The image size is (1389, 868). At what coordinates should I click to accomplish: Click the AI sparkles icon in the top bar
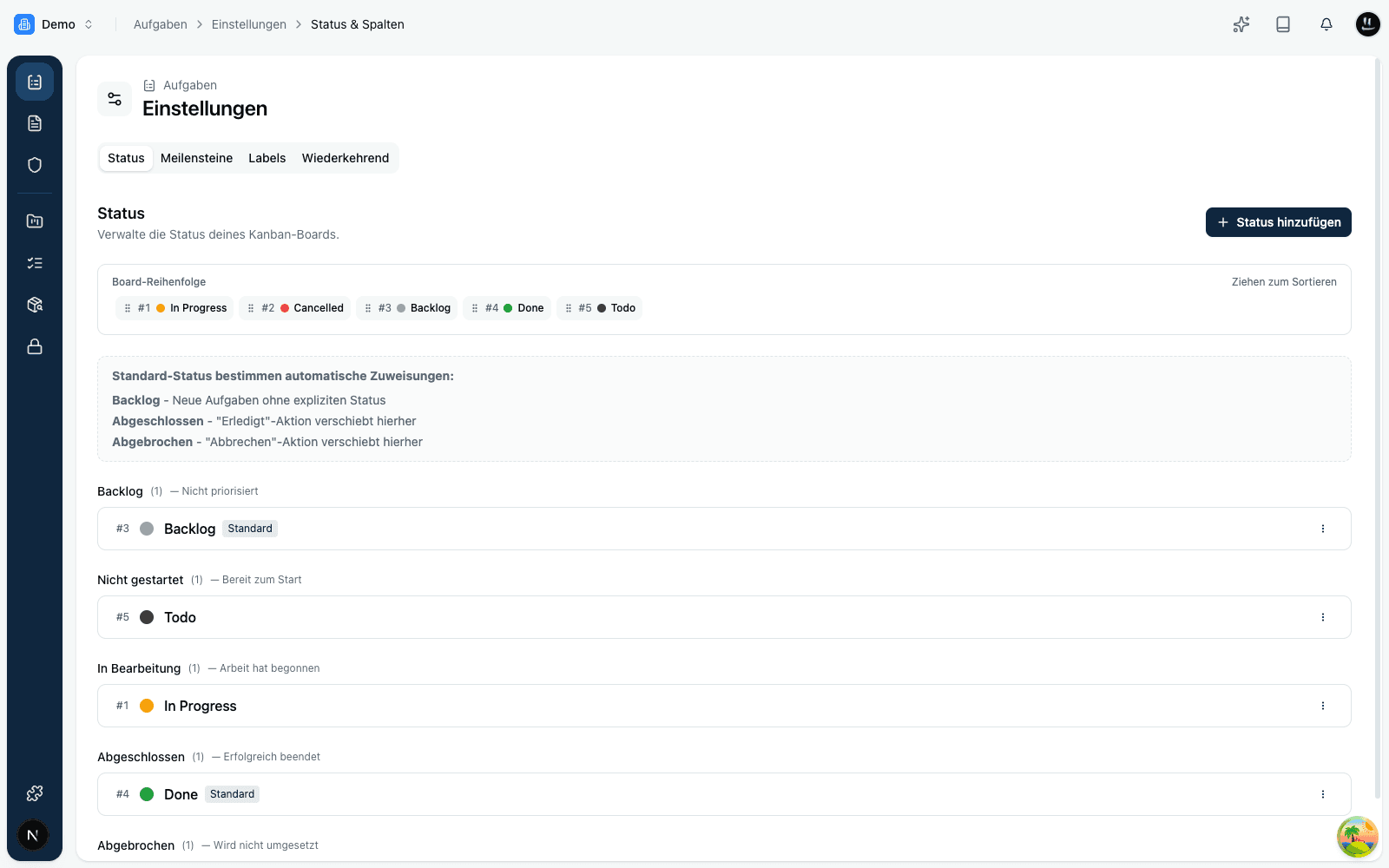click(1241, 24)
